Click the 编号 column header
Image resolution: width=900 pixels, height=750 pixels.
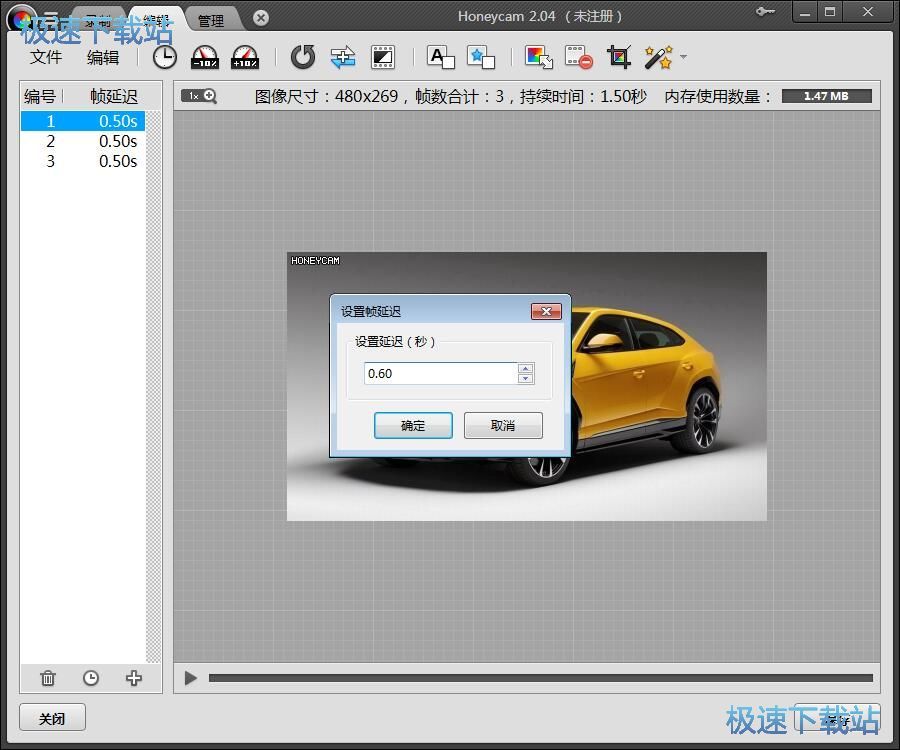(x=40, y=96)
